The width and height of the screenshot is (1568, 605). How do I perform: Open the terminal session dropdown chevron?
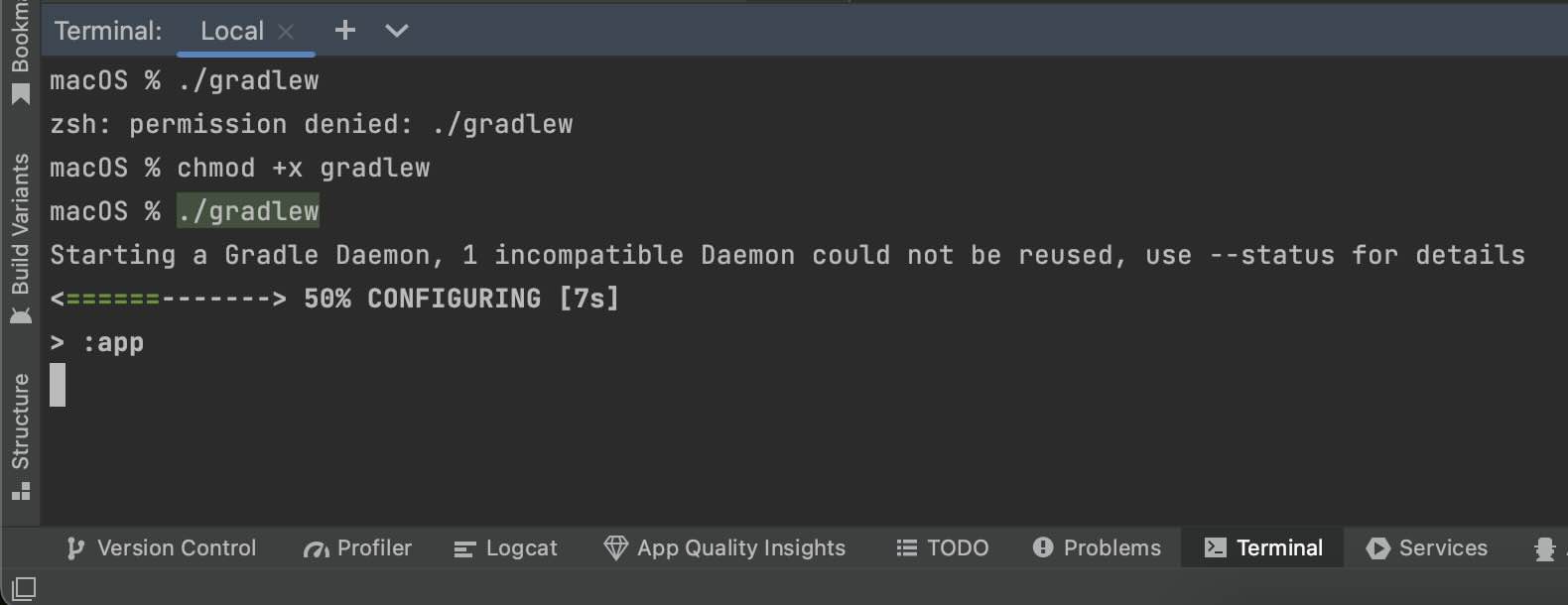[396, 30]
